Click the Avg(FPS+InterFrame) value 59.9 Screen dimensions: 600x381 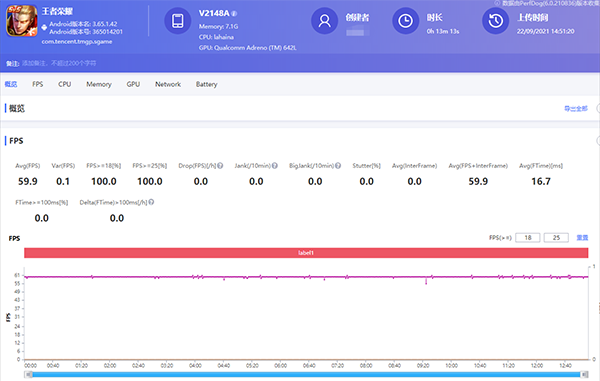[478, 181]
